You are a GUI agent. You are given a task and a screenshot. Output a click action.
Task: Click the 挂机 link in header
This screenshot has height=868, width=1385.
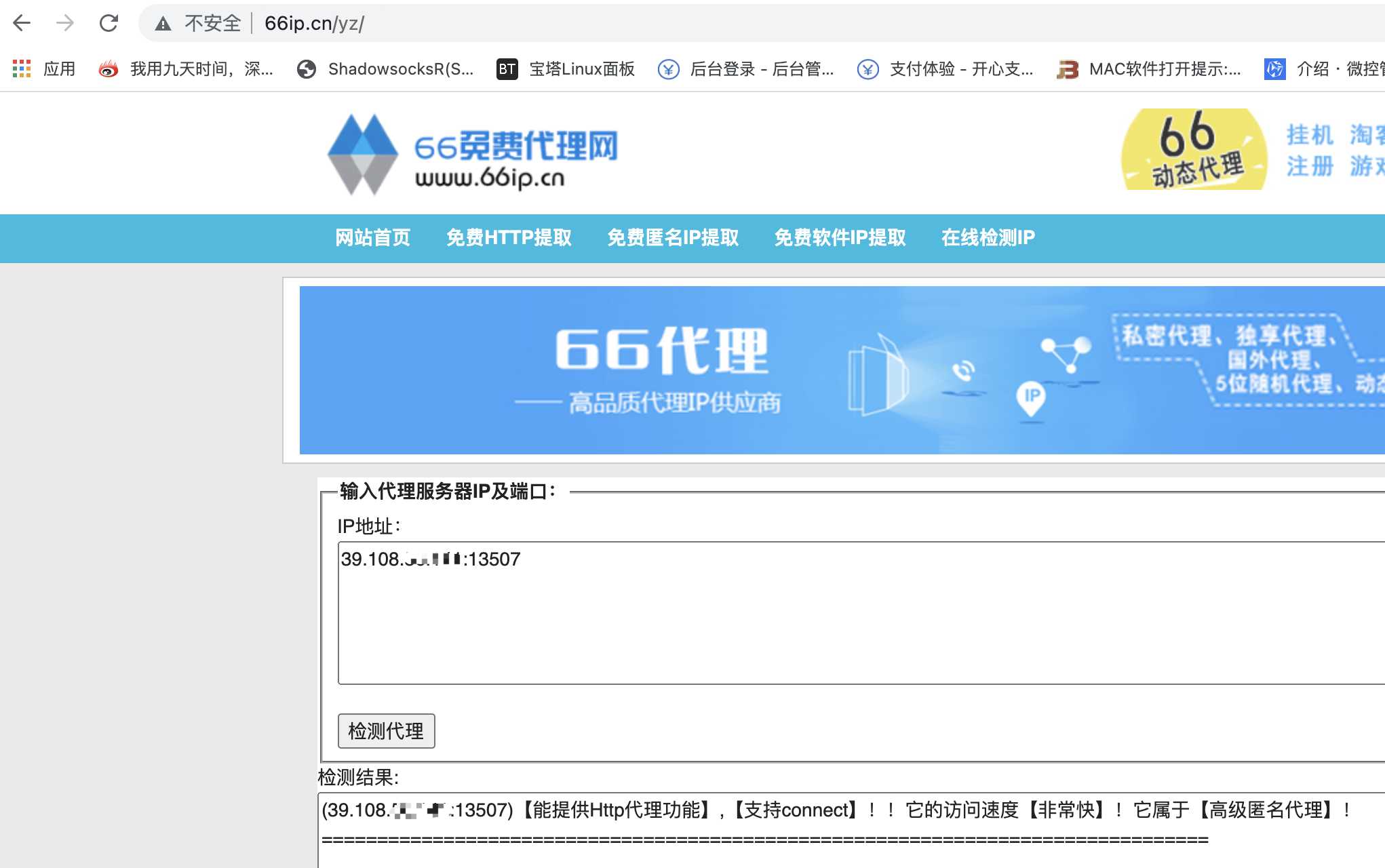coord(1310,134)
